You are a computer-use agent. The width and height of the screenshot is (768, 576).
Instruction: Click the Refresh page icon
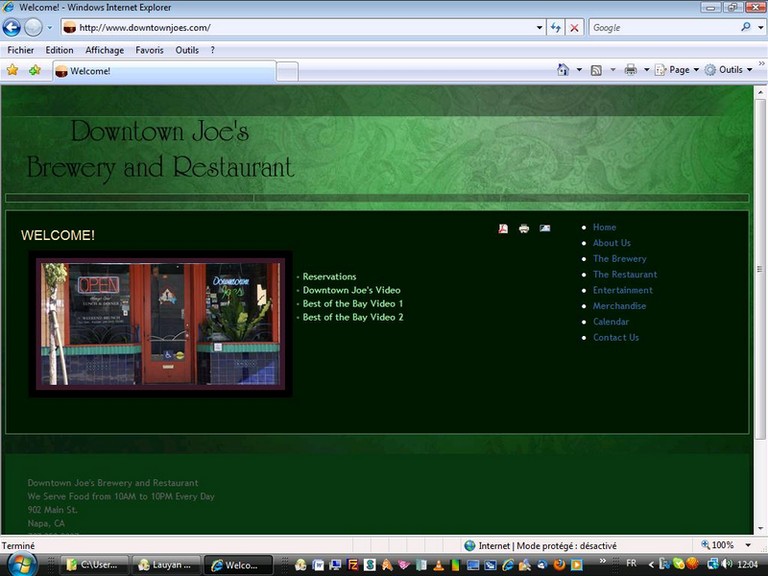[556, 27]
